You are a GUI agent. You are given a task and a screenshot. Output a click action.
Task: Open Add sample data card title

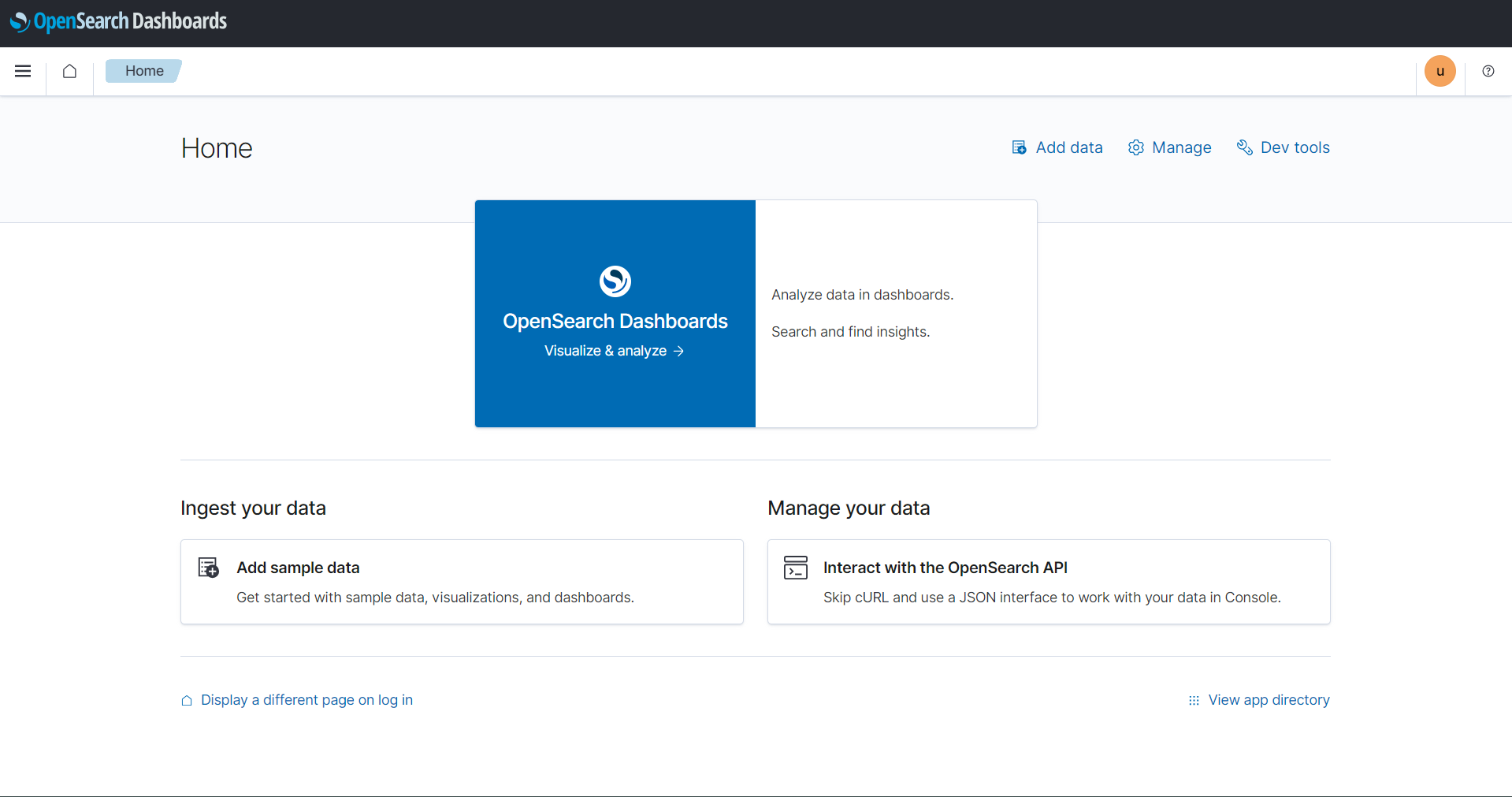coord(298,568)
